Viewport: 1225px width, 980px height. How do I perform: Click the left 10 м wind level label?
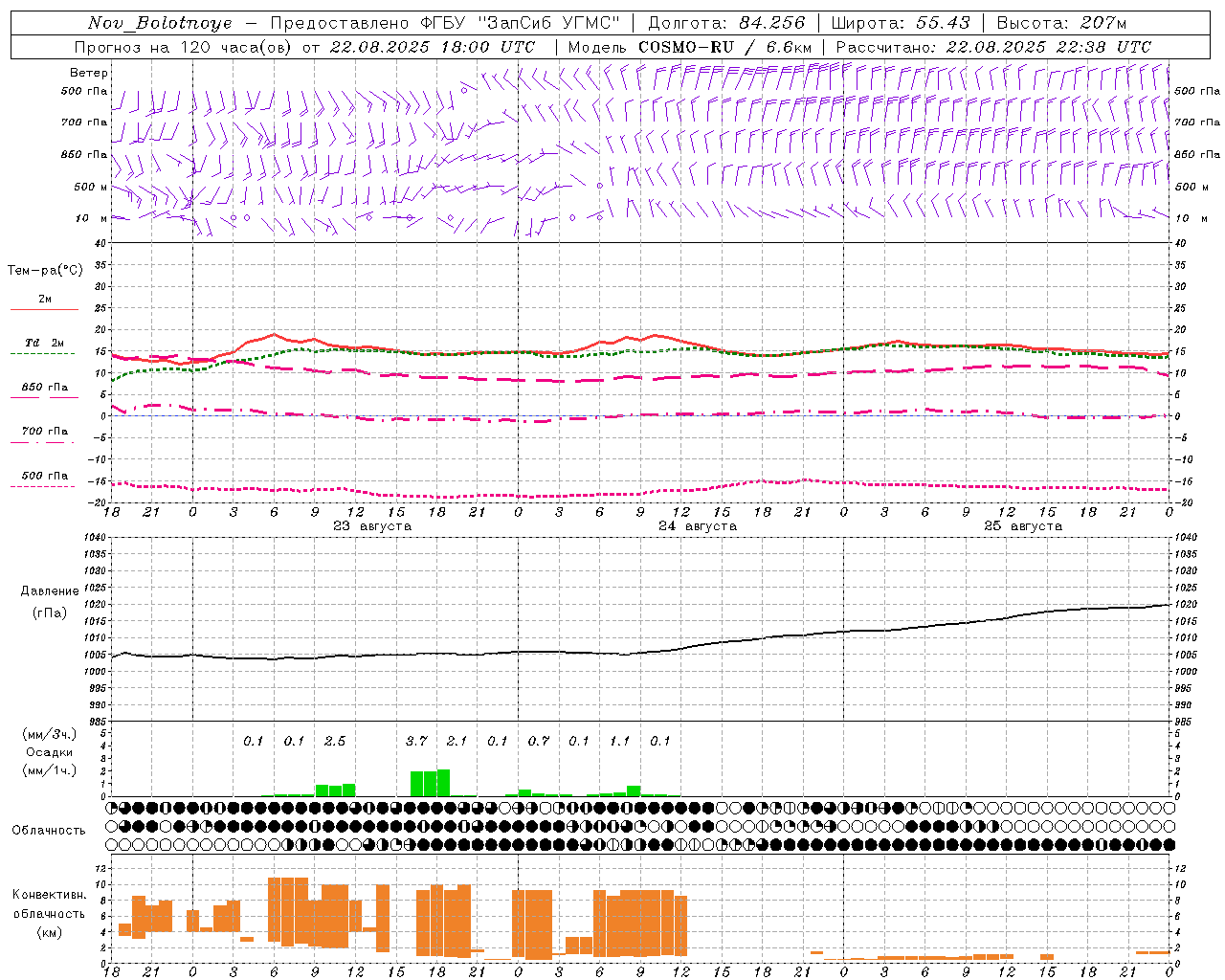click(x=91, y=218)
